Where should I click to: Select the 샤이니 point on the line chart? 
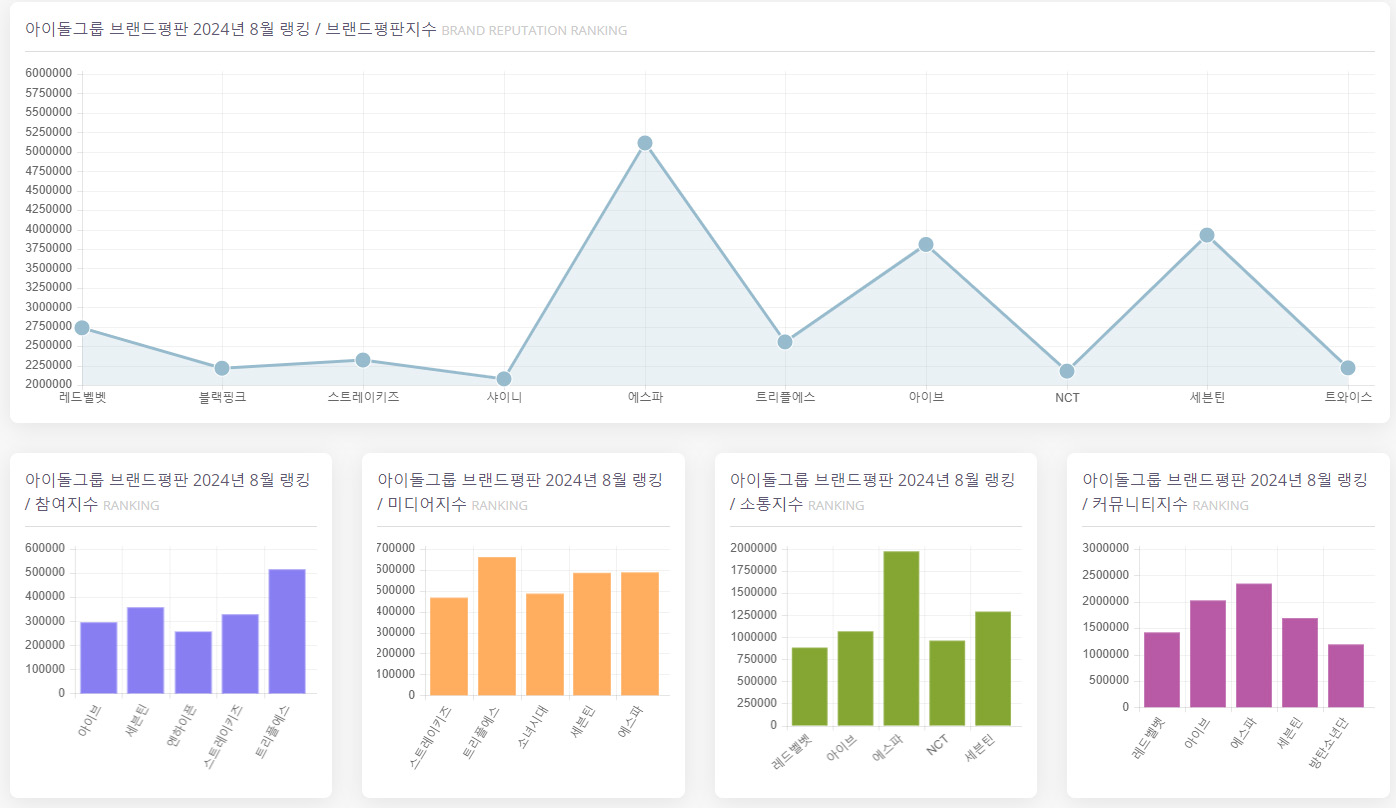pos(504,379)
